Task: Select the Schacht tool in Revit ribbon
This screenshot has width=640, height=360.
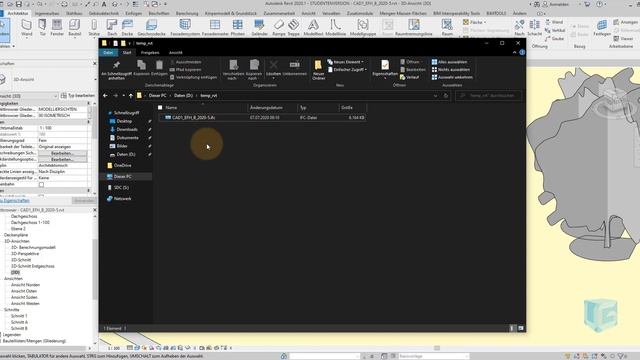Action: click(x=534, y=28)
